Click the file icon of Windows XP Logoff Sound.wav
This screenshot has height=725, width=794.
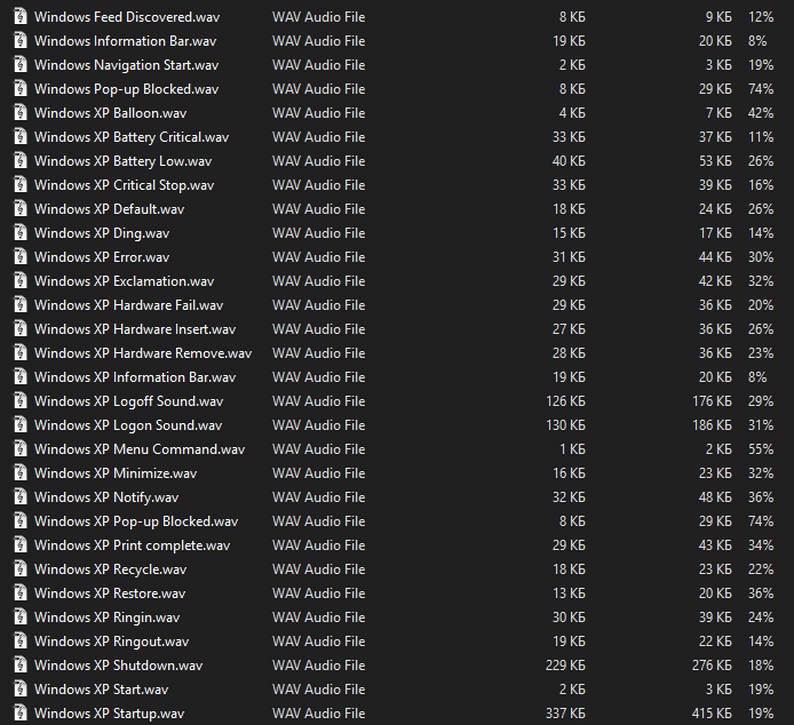click(20, 401)
